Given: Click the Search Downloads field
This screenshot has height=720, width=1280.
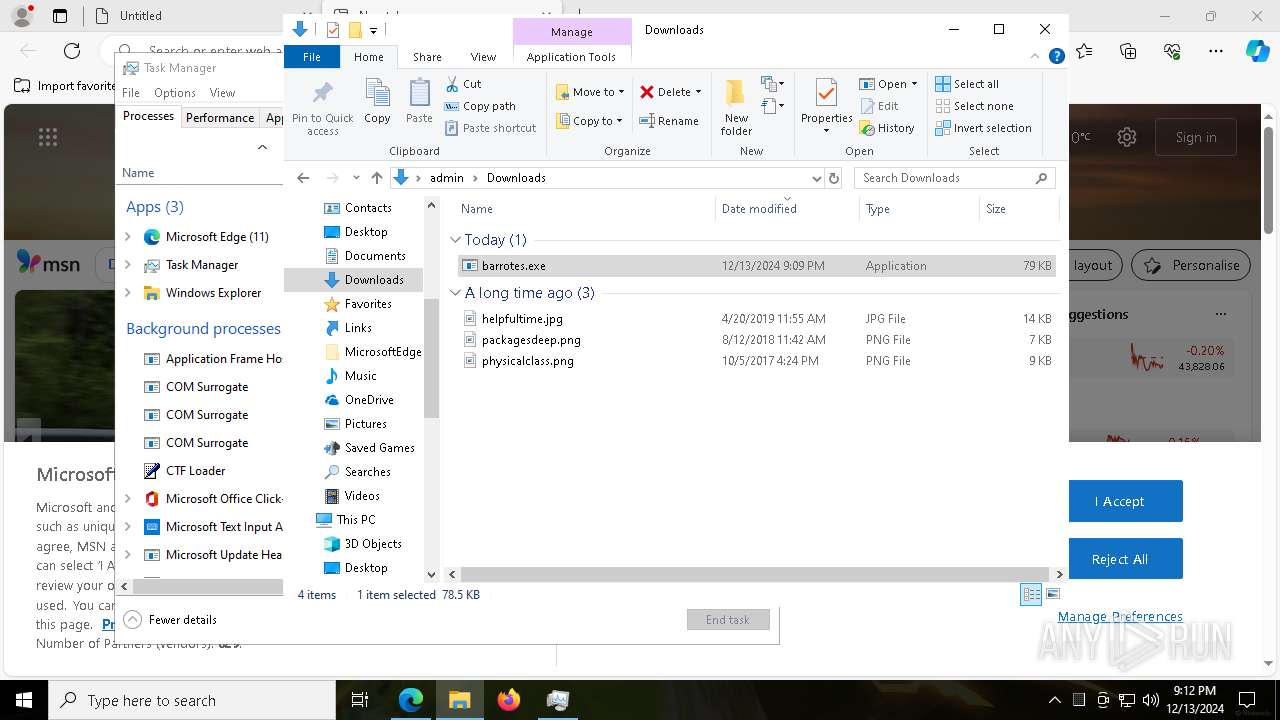Looking at the screenshot, I should (955, 178).
